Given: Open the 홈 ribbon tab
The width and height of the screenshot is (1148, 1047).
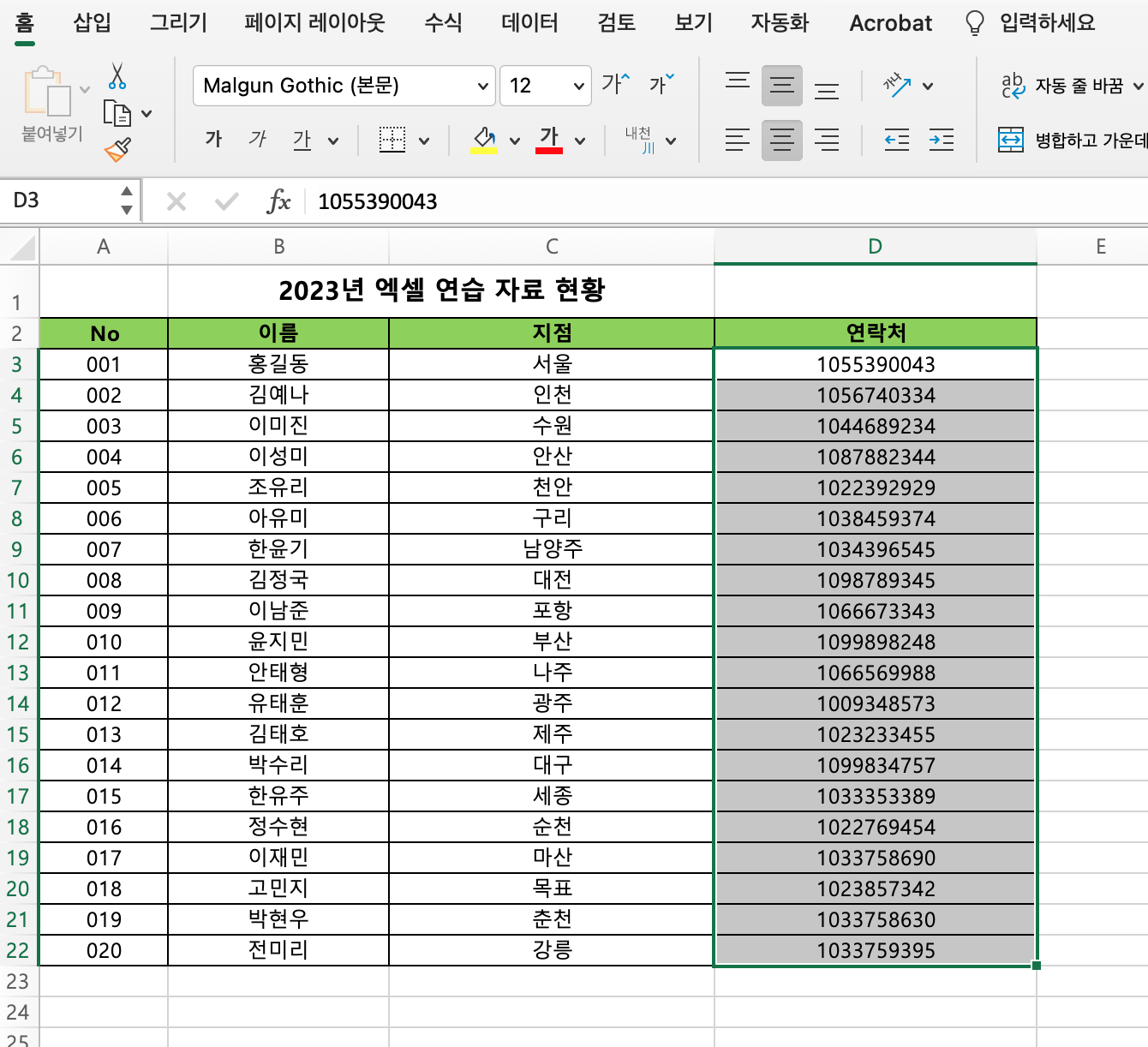Looking at the screenshot, I should [25, 23].
